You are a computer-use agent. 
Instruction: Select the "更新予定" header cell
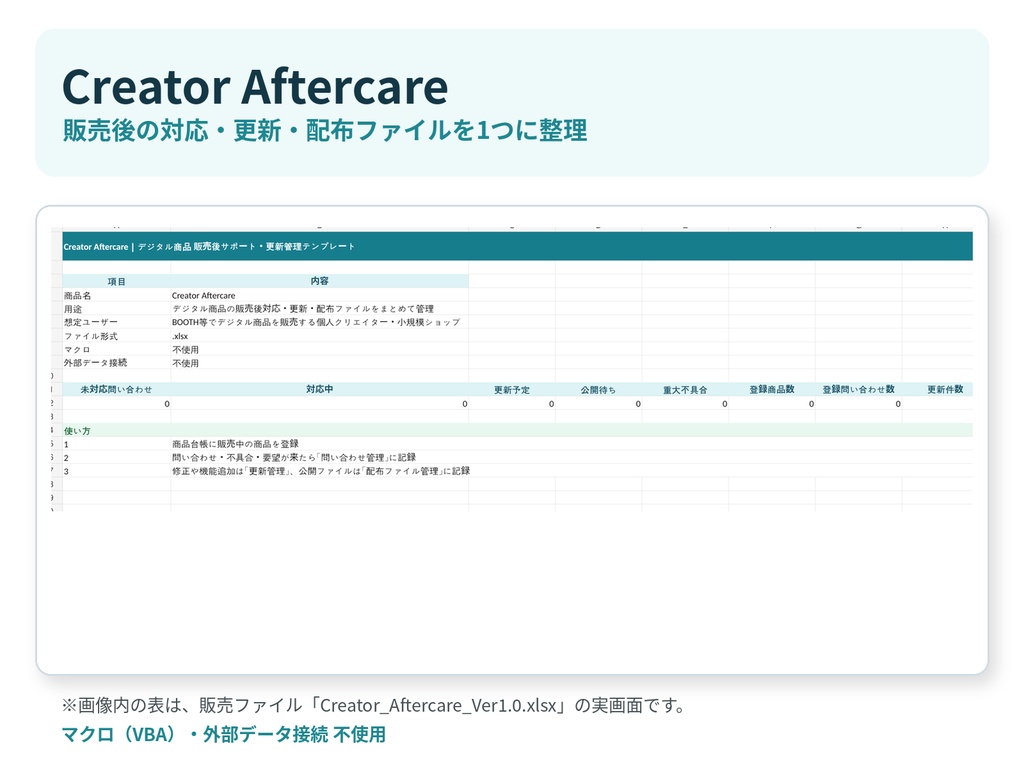tap(512, 390)
